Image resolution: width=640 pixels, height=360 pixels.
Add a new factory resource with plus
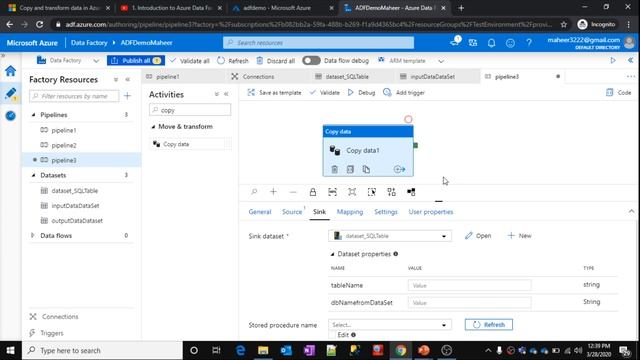pos(127,96)
